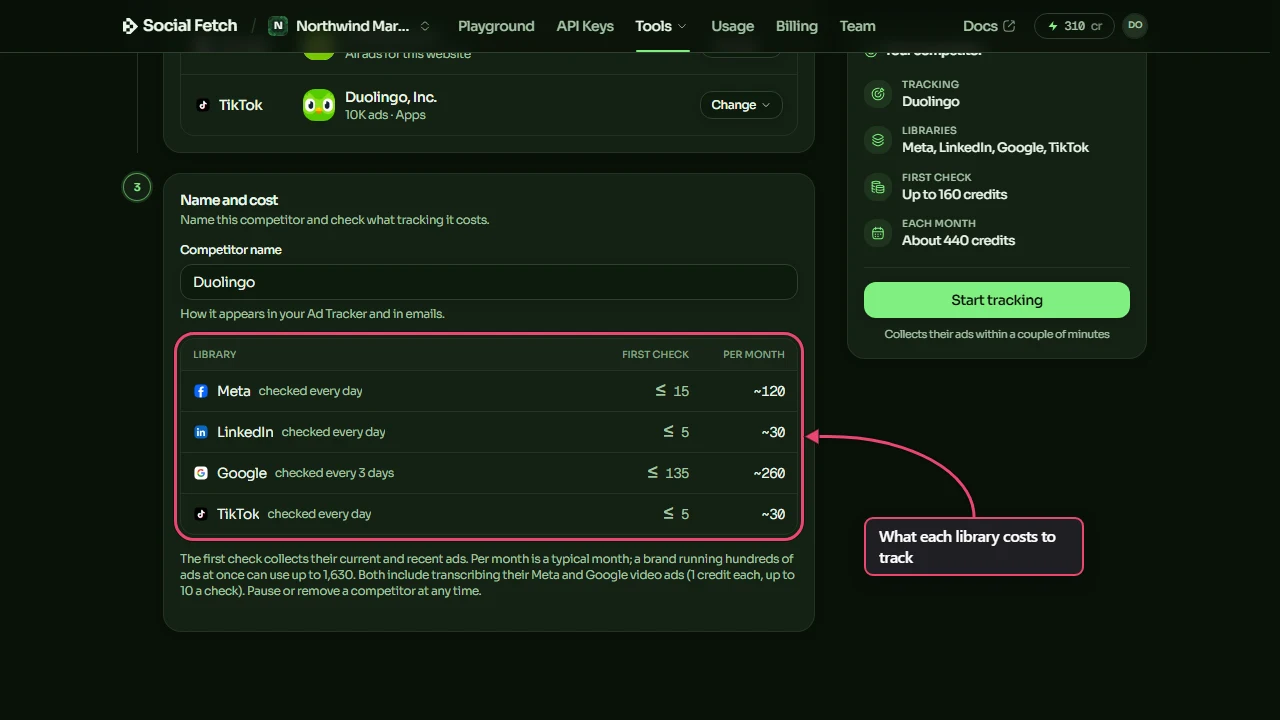Click the Docs external-link arrow icon
The image size is (1280, 720).
[x=1009, y=26]
